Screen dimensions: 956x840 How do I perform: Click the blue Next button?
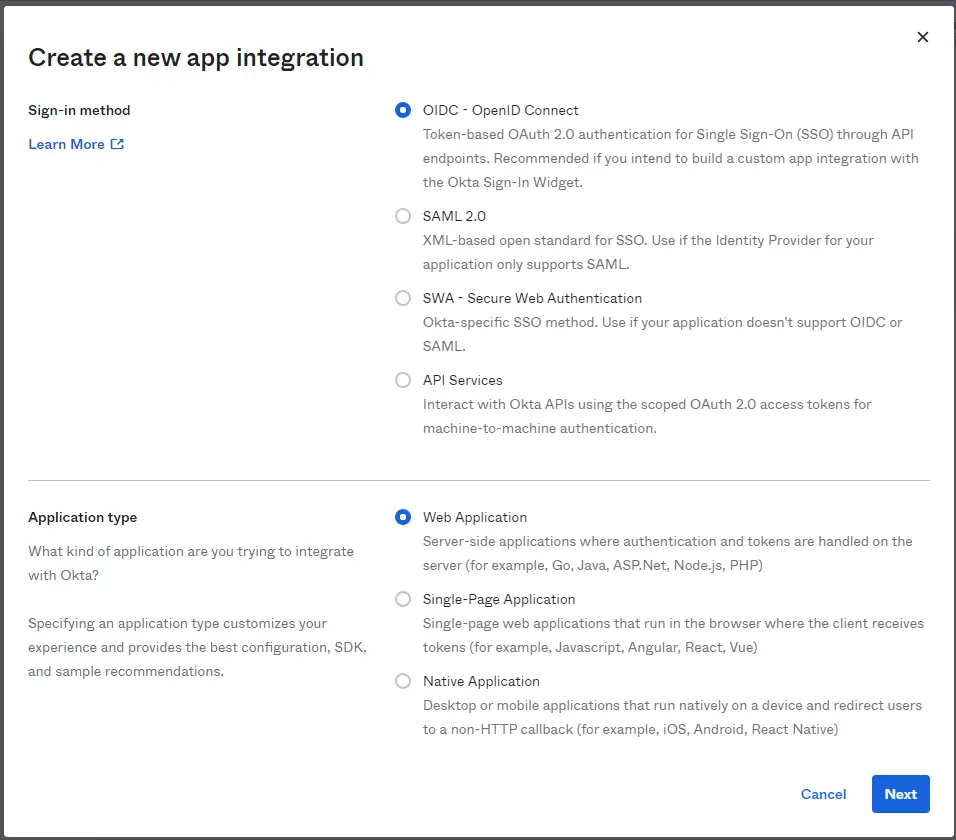[x=900, y=794]
